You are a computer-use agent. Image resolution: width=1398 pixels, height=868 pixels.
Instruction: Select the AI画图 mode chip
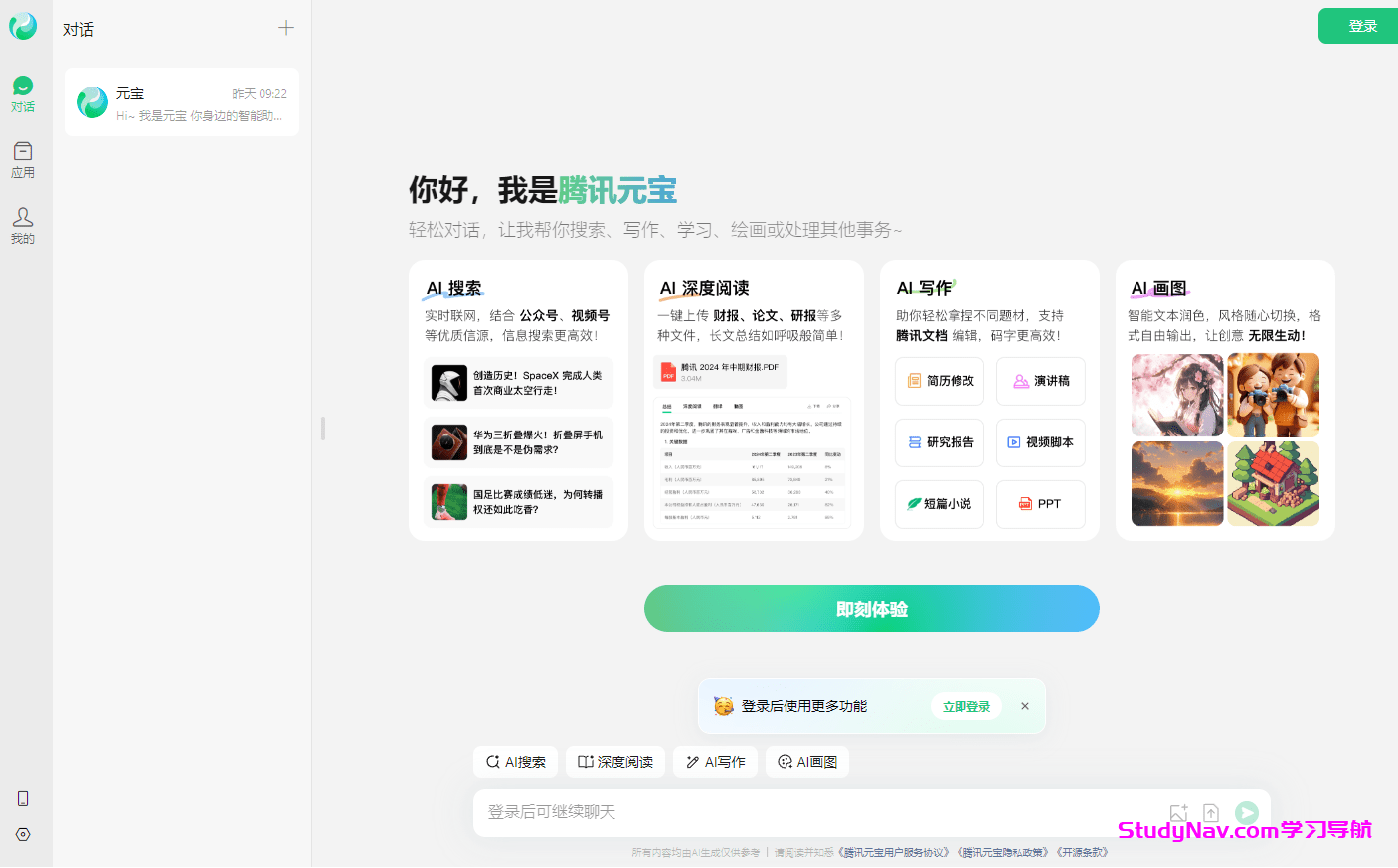[x=807, y=762]
